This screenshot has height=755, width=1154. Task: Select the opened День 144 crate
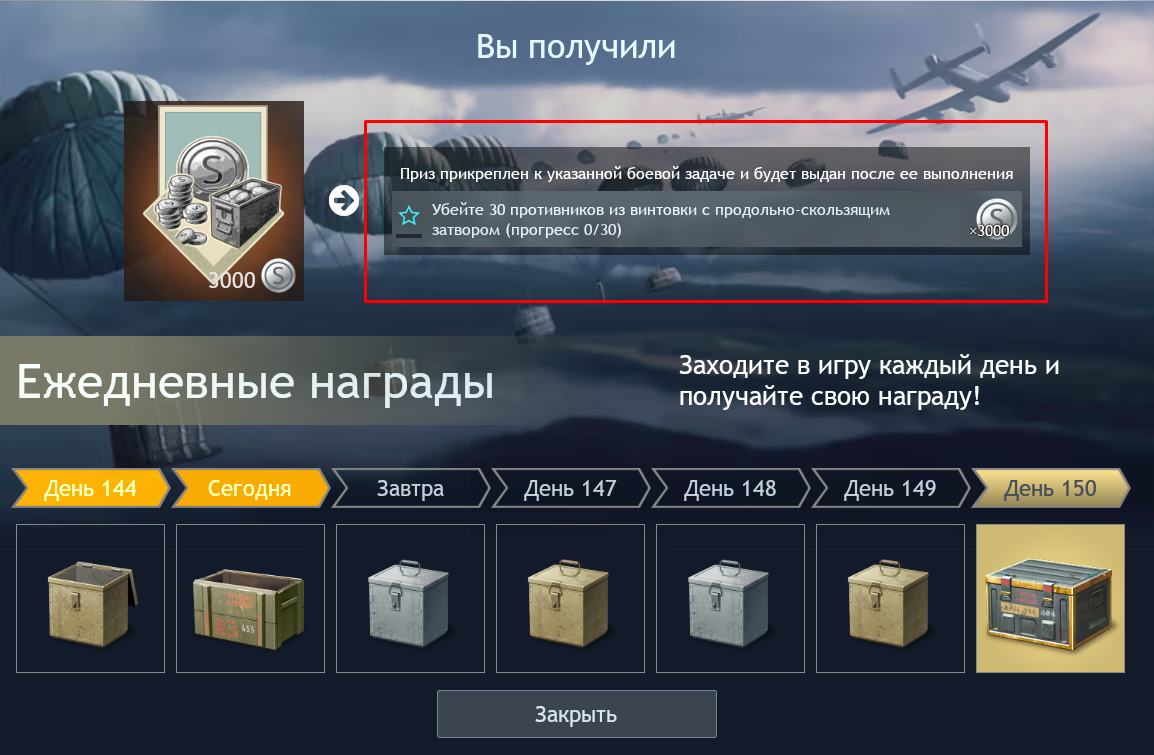[91, 598]
